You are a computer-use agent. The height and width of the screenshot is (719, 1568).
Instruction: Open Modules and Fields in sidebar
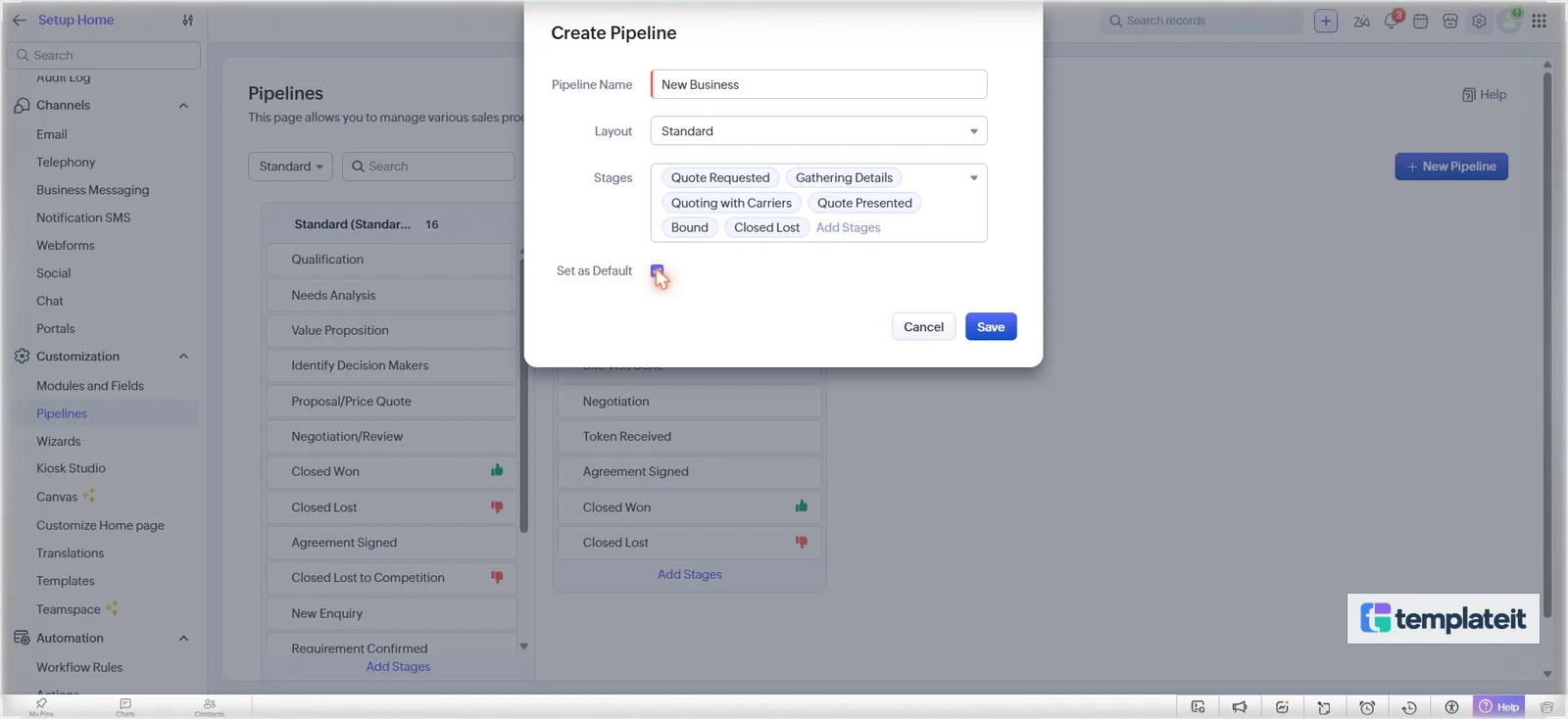click(x=90, y=386)
